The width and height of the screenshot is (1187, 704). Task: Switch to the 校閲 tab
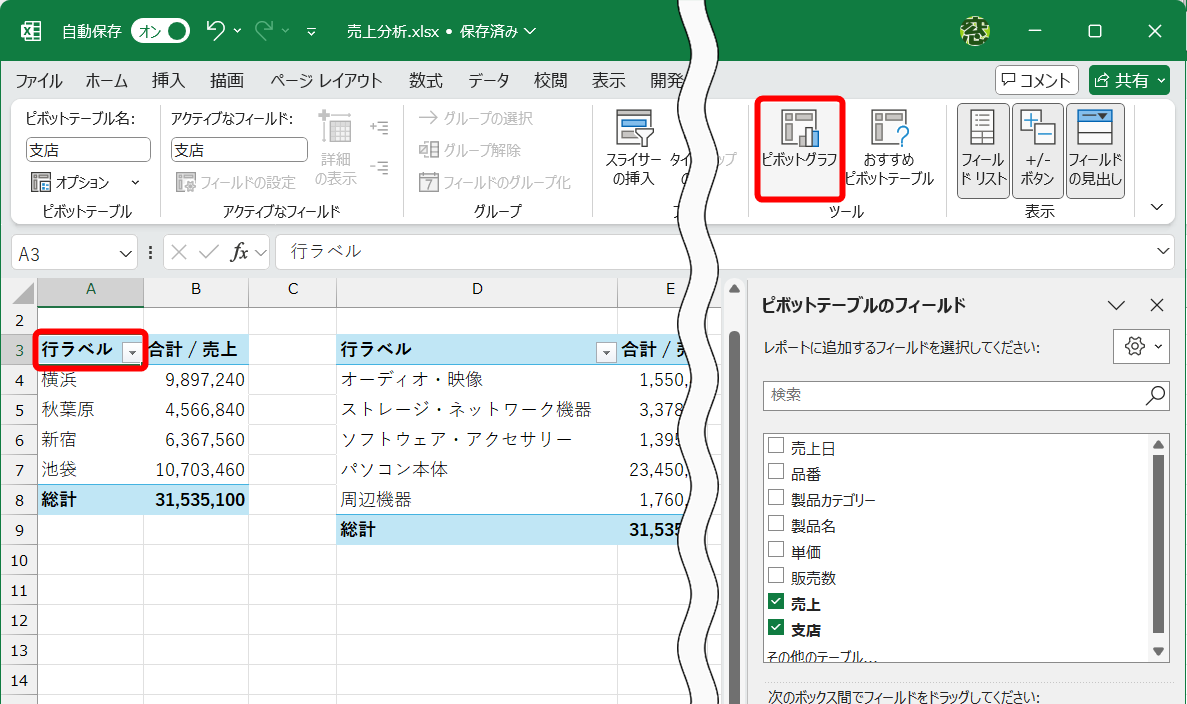point(550,80)
